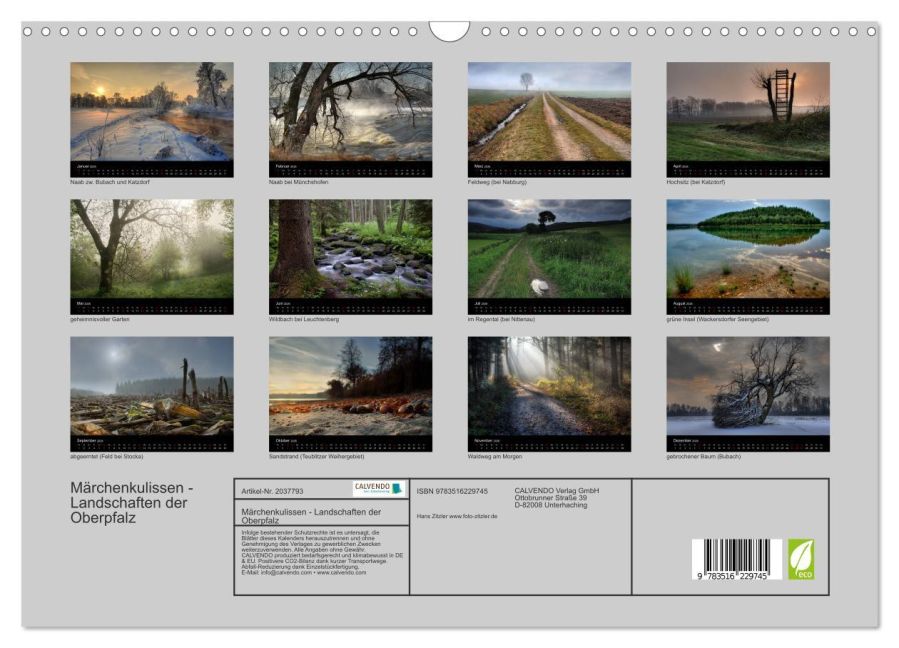This screenshot has width=899, height=648.
Task: Click the boxed calendar title below Artikel-Nr.
Action: [x=311, y=516]
